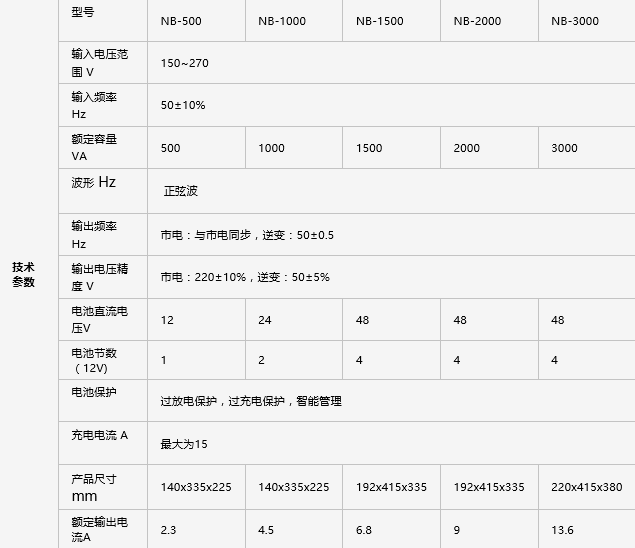The height and width of the screenshot is (548, 635).
Task: Click the 技术参数 section label
Action: click(23, 274)
